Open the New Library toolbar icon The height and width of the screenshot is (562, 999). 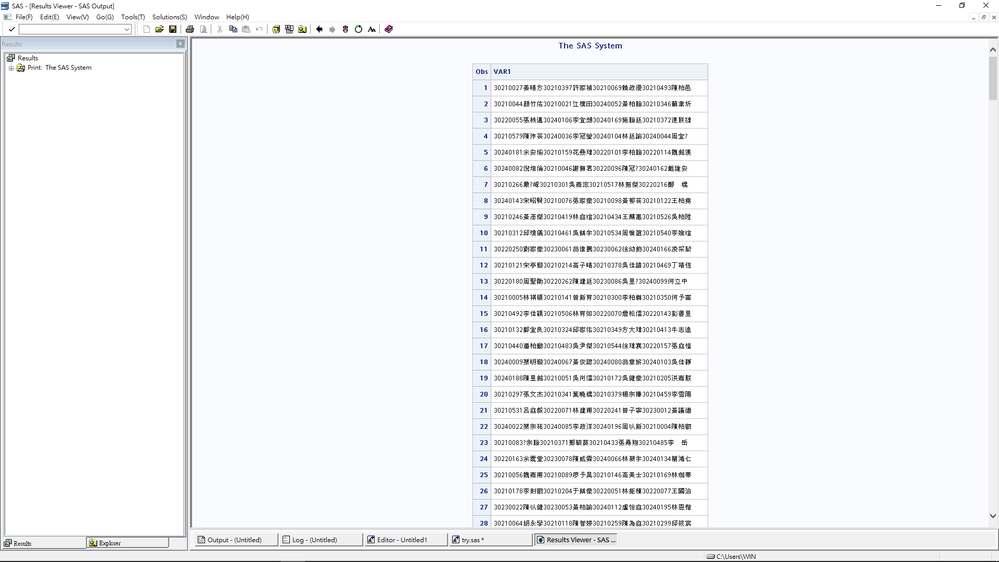point(276,29)
